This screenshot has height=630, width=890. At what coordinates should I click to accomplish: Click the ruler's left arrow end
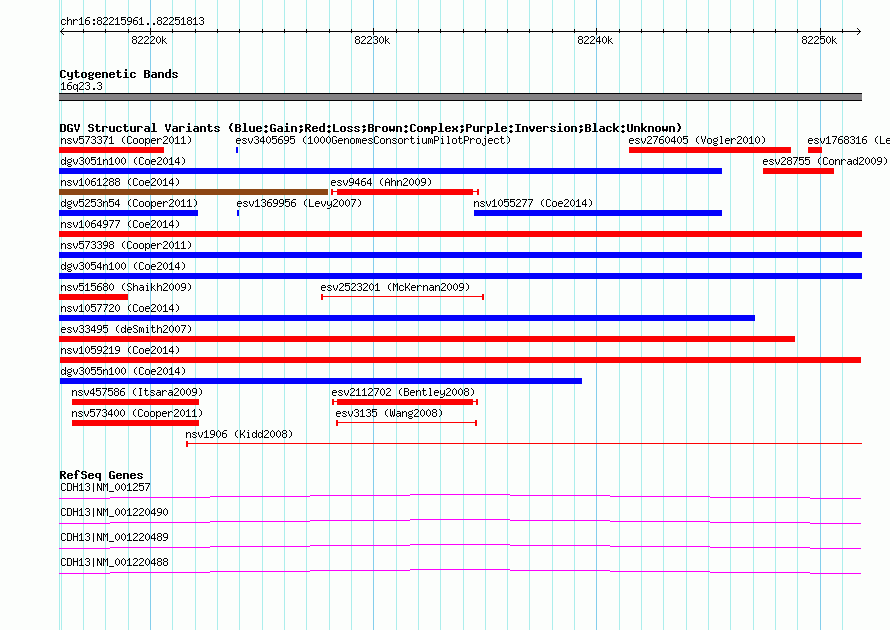point(62,31)
